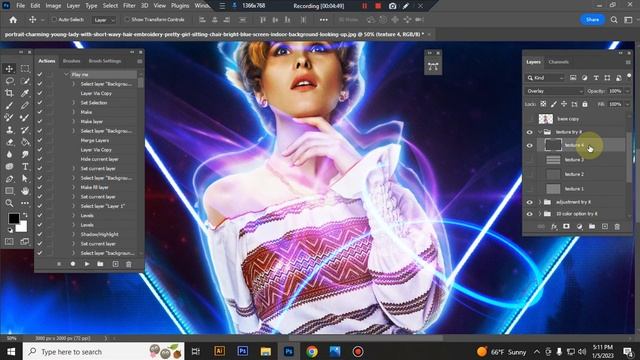Screen dimensions: 640x360
Task: Select the Clone Stamp tool
Action: coord(9,130)
